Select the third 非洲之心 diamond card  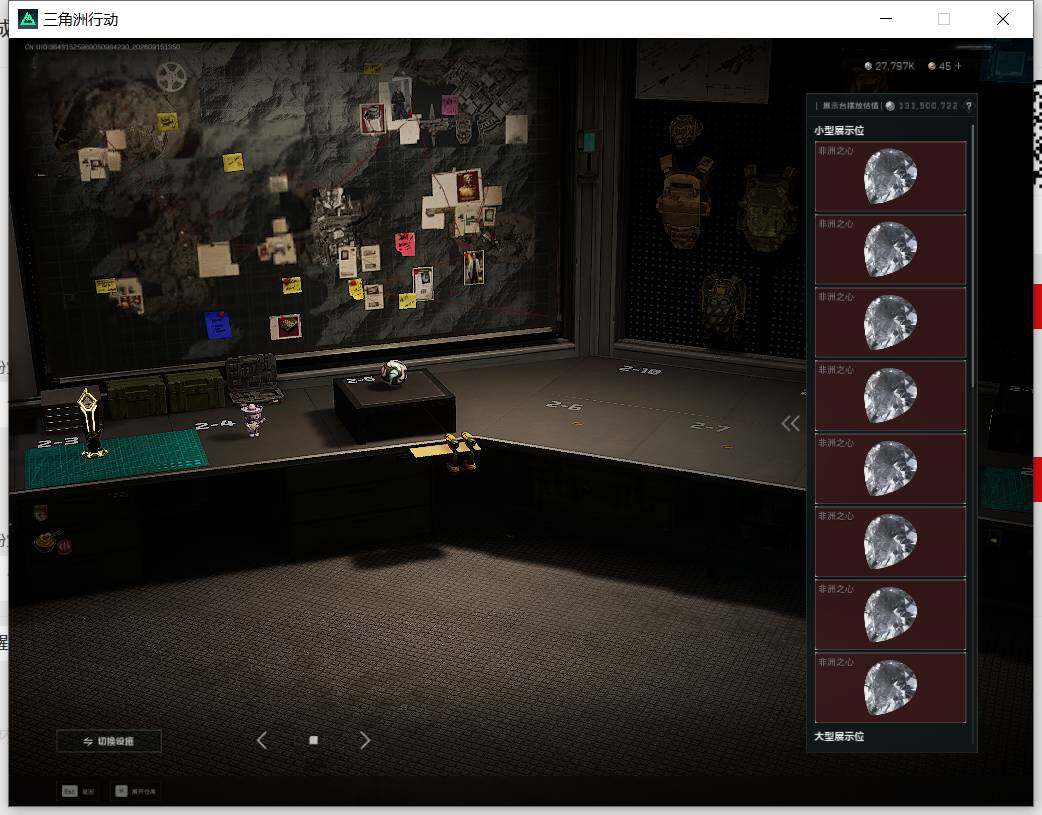point(890,322)
